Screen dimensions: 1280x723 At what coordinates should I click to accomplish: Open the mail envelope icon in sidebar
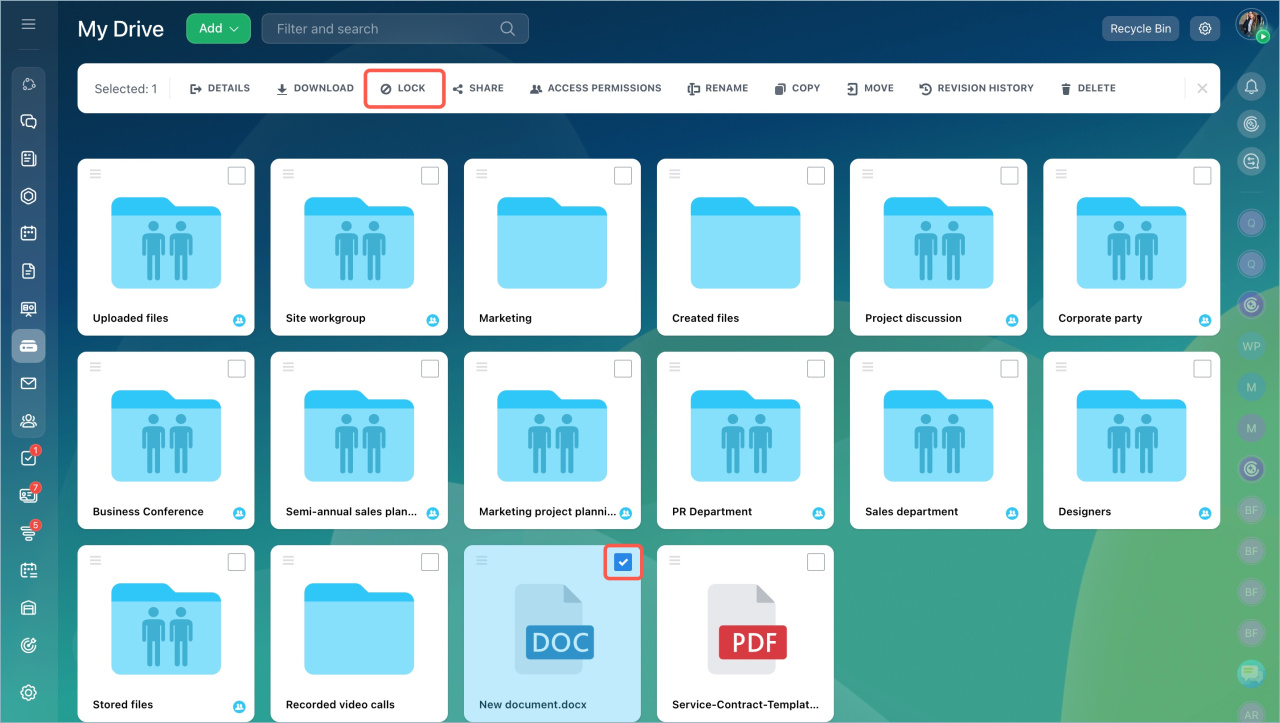point(28,383)
